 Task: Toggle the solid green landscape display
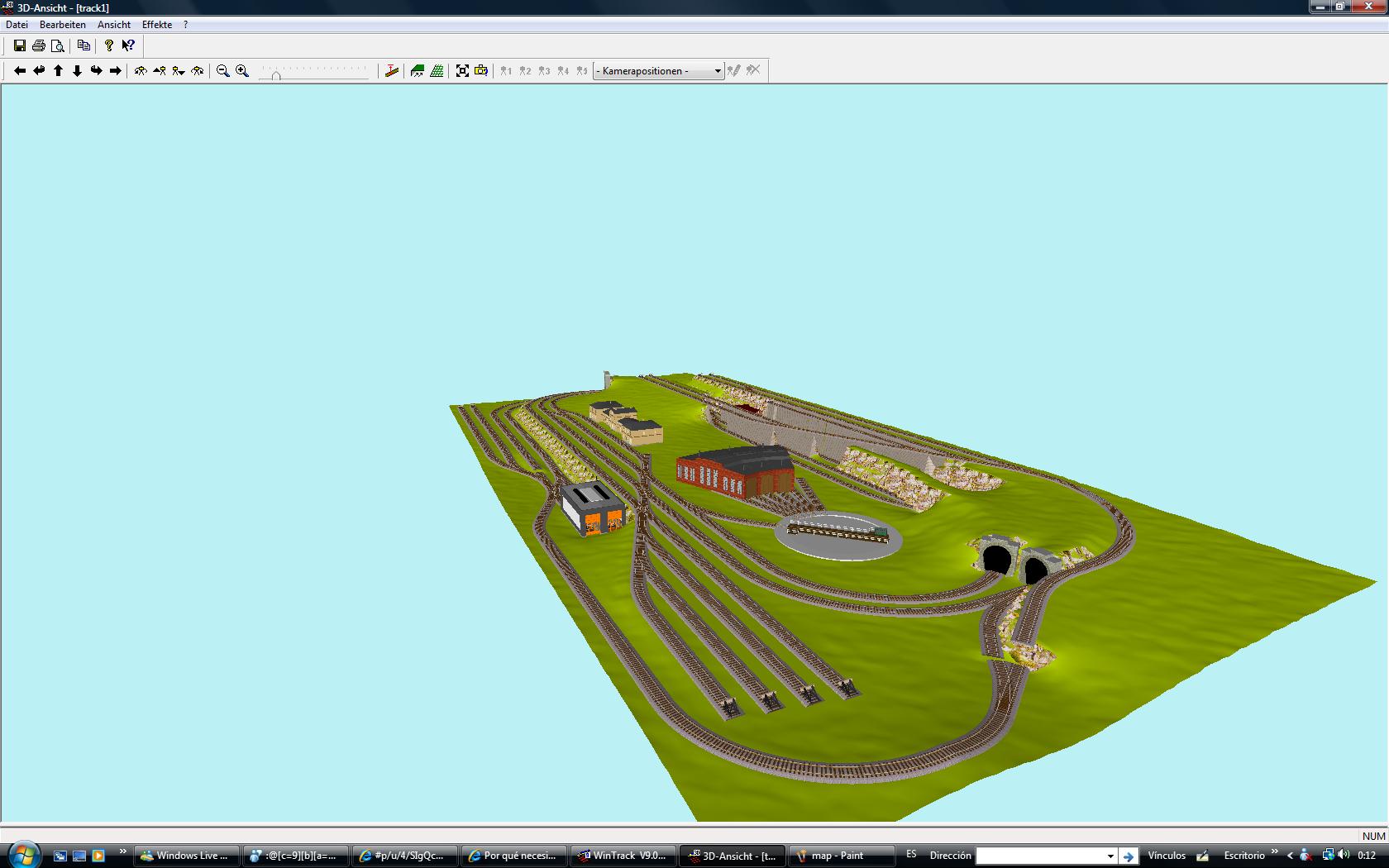pos(418,71)
